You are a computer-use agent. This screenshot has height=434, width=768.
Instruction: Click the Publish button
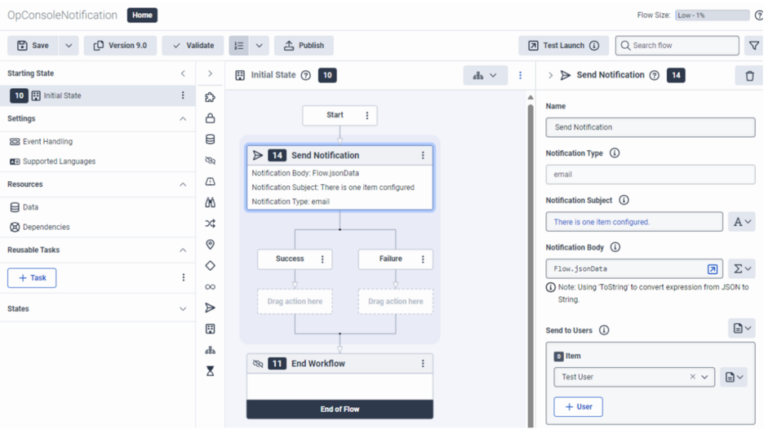[x=303, y=45]
